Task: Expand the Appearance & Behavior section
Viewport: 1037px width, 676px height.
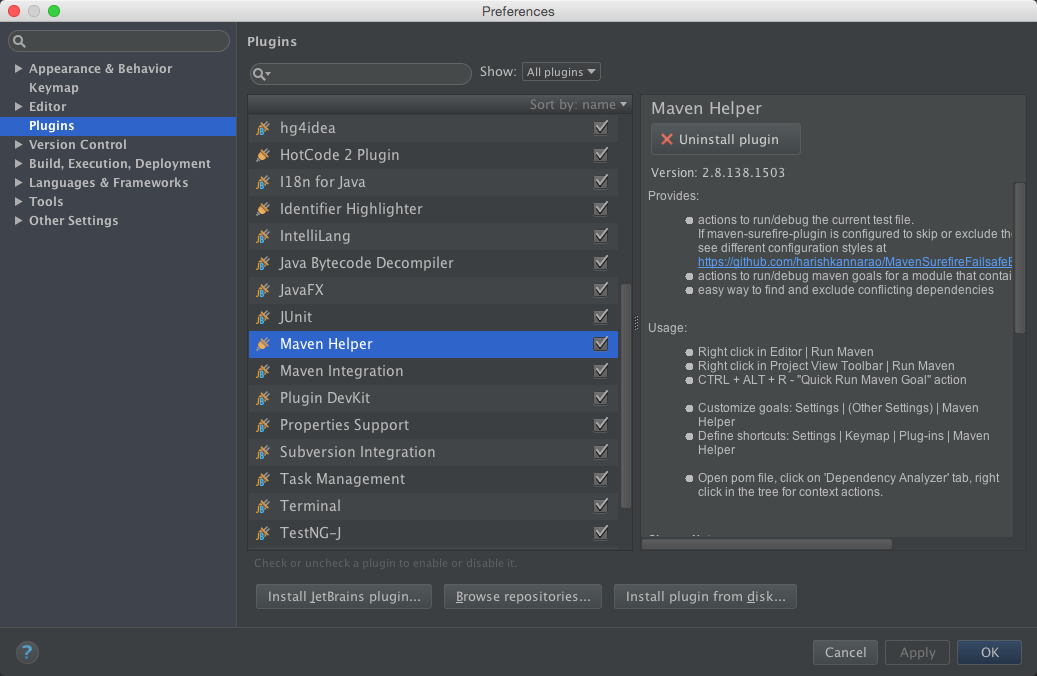Action: point(18,68)
